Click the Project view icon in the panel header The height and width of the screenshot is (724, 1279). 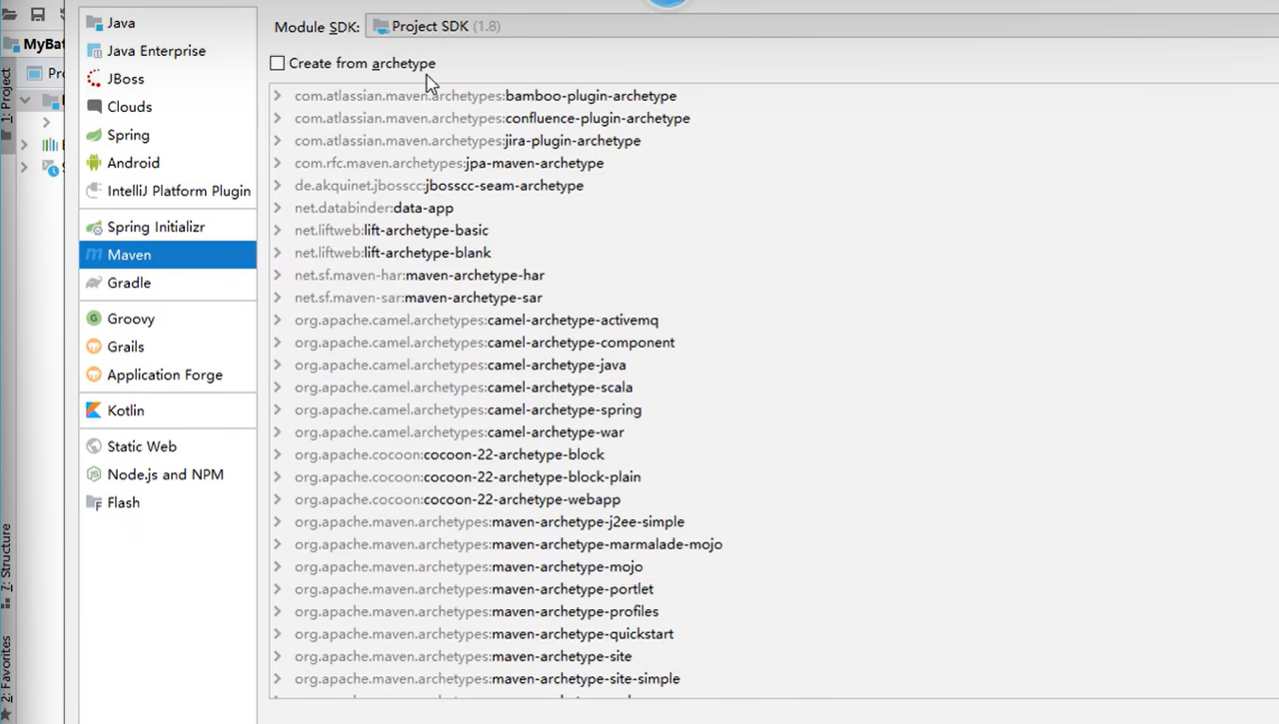[35, 73]
